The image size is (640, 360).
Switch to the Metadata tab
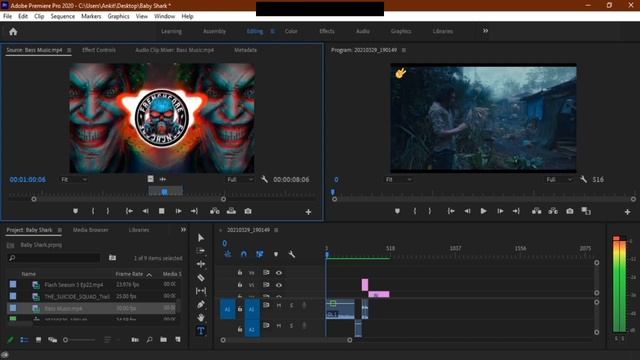245,50
